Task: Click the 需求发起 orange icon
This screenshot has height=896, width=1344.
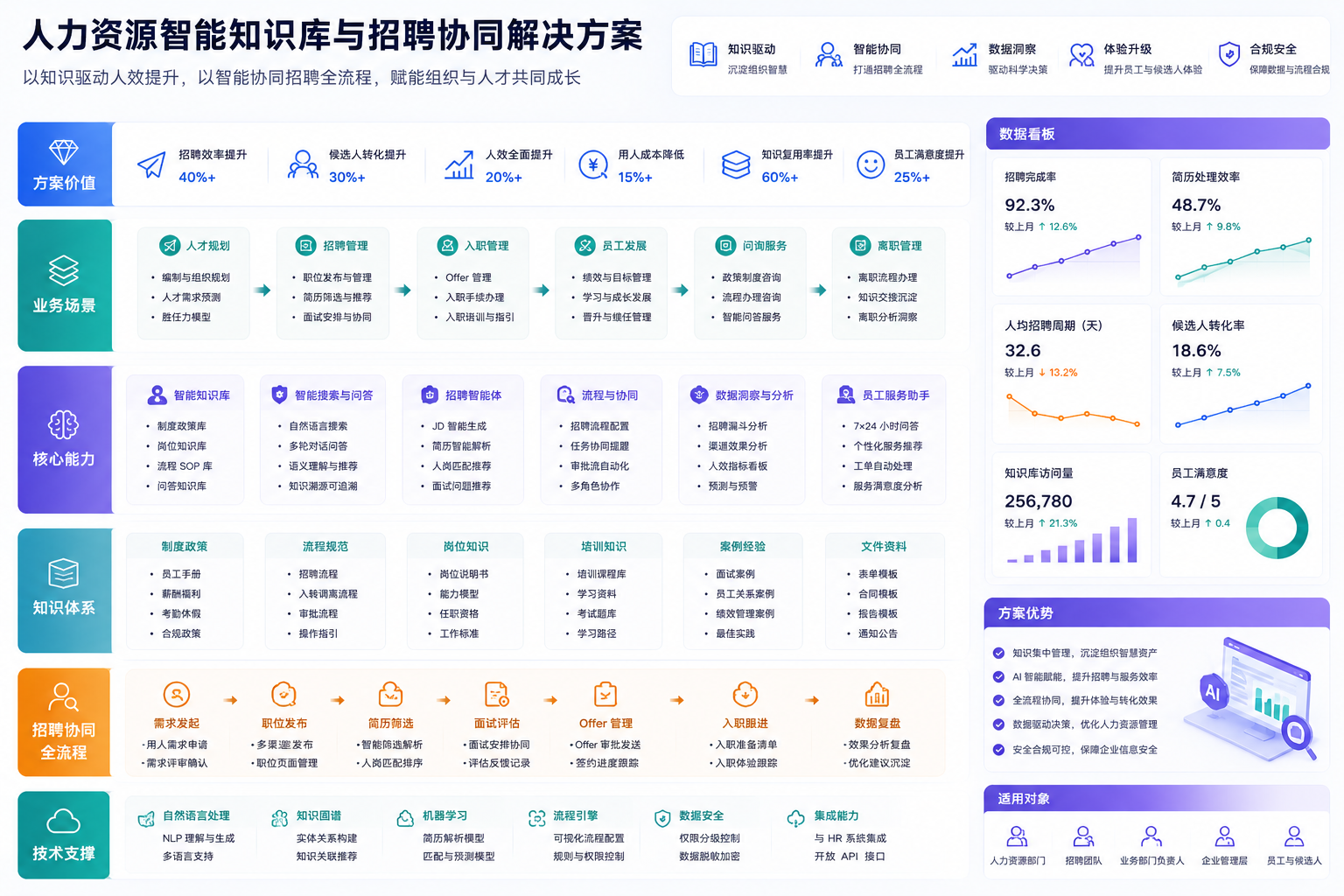Action: pyautogui.click(x=177, y=695)
